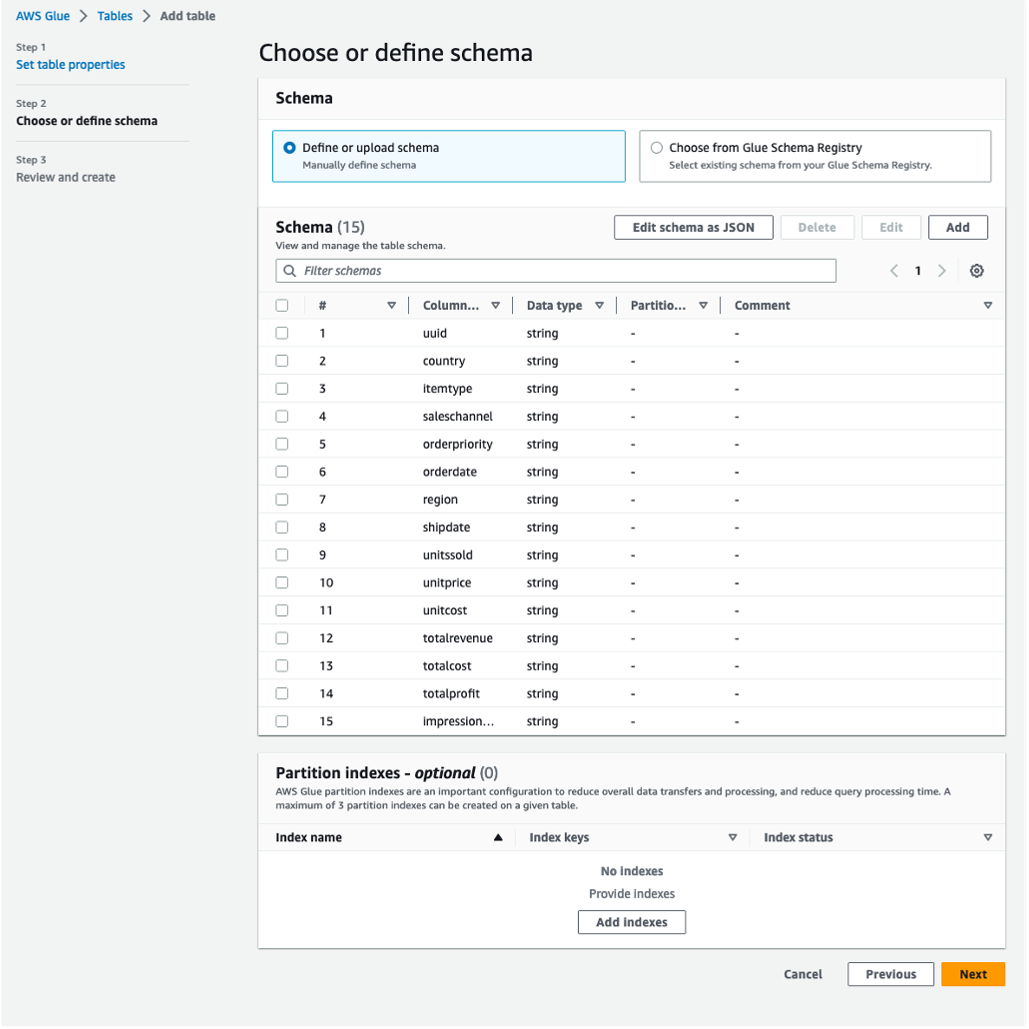Click the Add schema column button
This screenshot has height=1029, width=1029.
click(x=957, y=228)
